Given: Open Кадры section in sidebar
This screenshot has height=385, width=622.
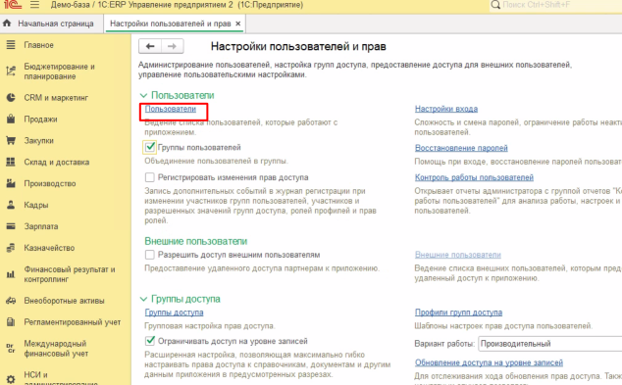Looking at the screenshot, I should tap(36, 205).
